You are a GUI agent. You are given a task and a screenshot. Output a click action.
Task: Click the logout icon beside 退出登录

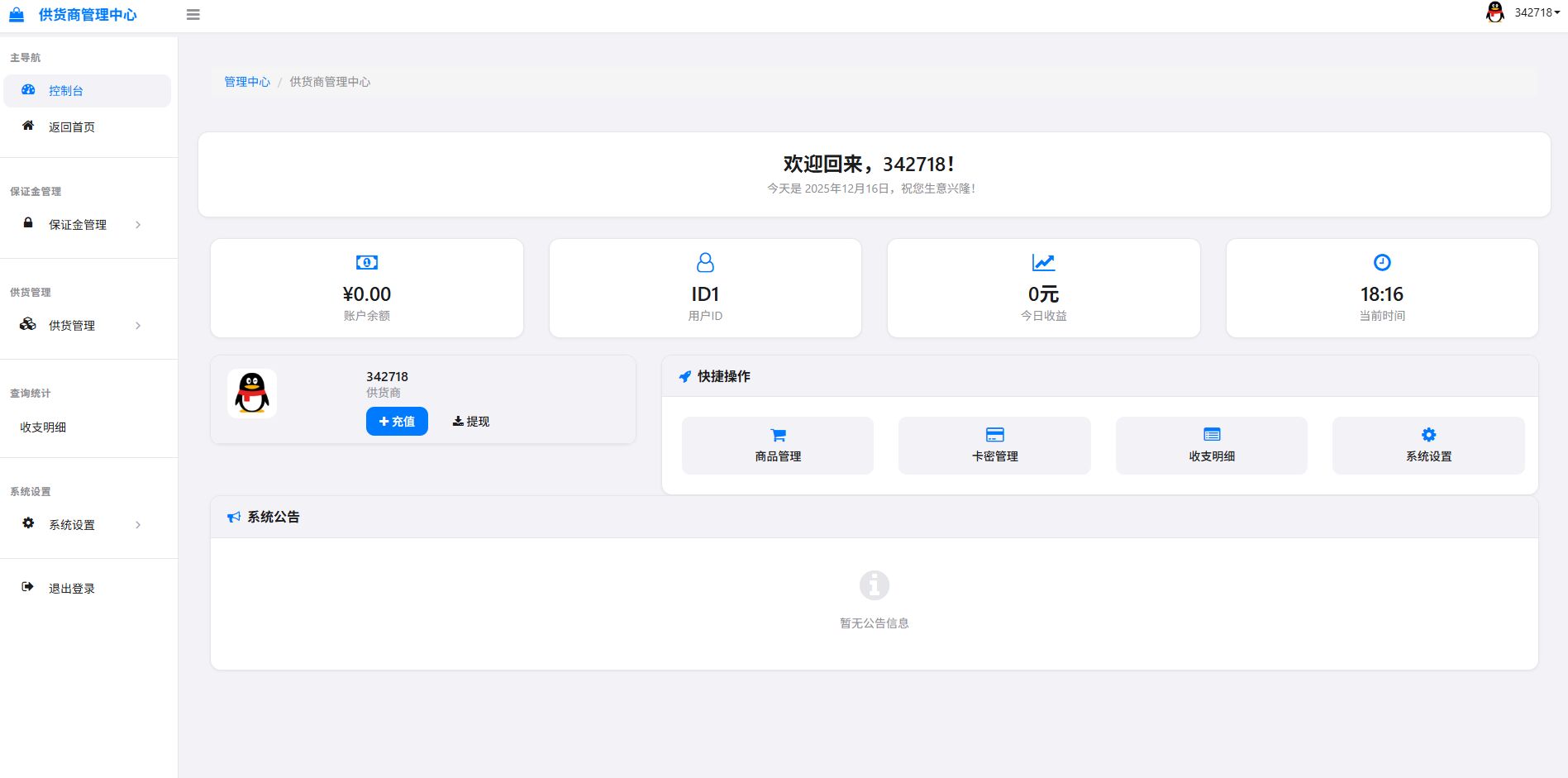click(x=28, y=587)
